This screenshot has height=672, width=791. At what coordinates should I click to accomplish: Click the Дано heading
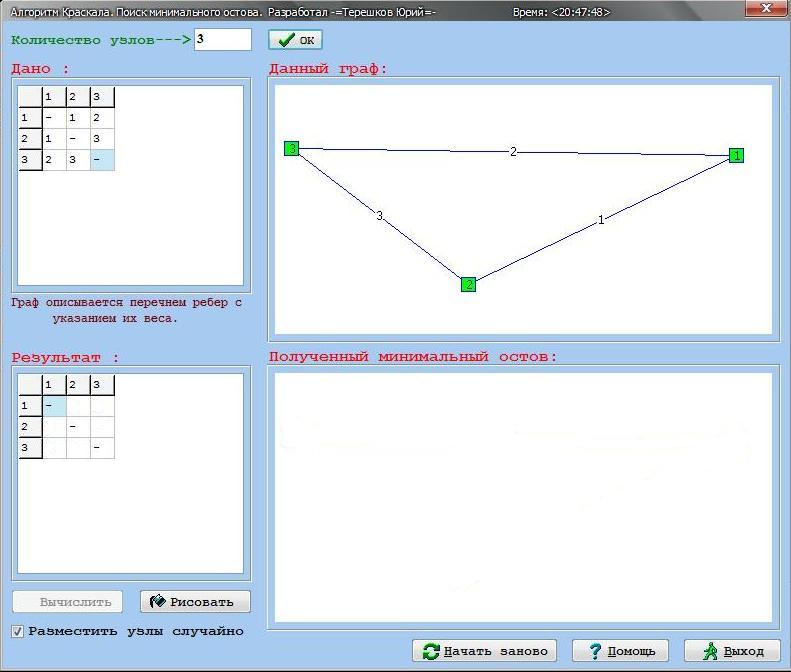click(40, 69)
